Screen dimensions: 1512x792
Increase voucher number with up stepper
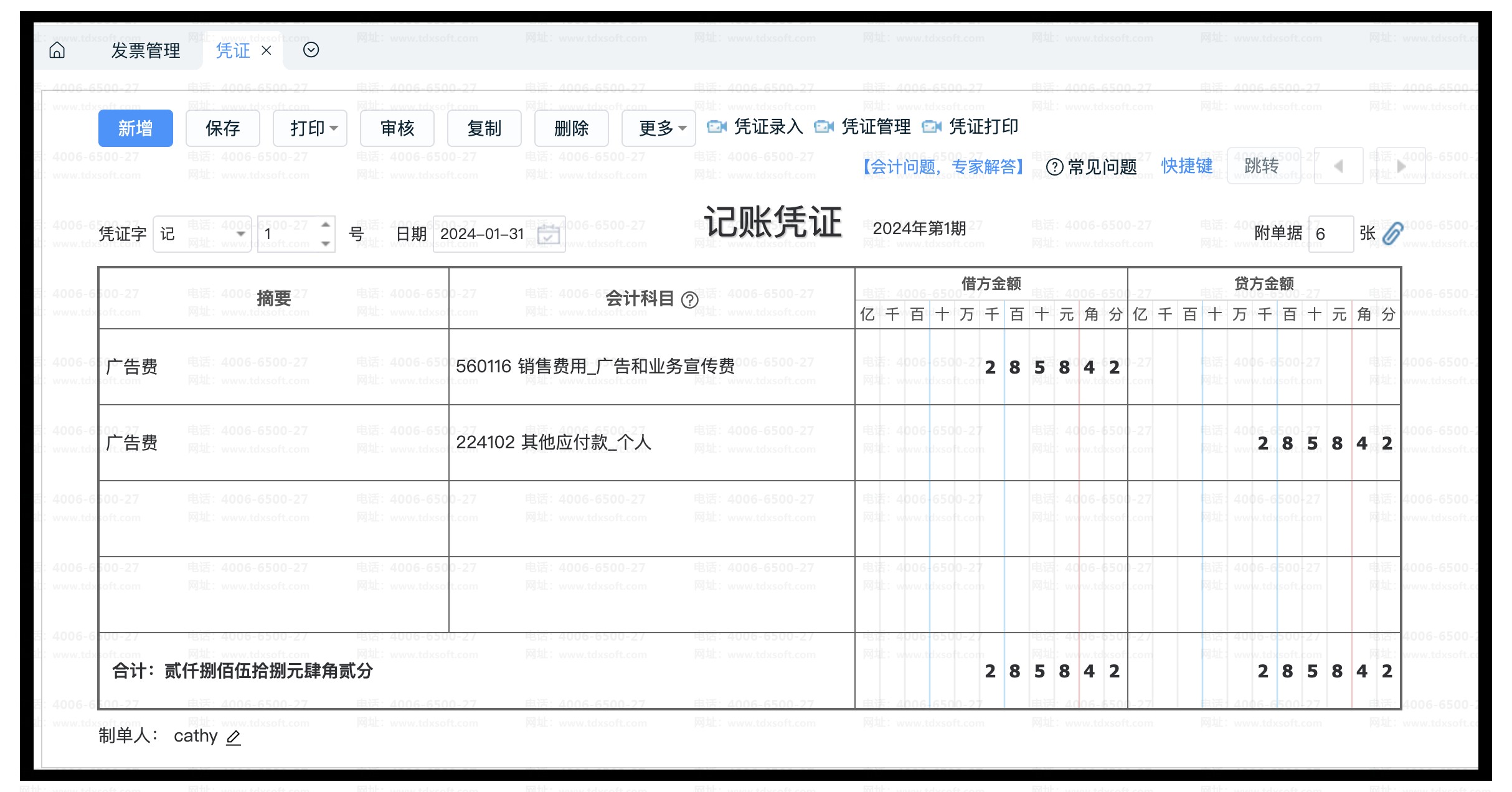325,225
